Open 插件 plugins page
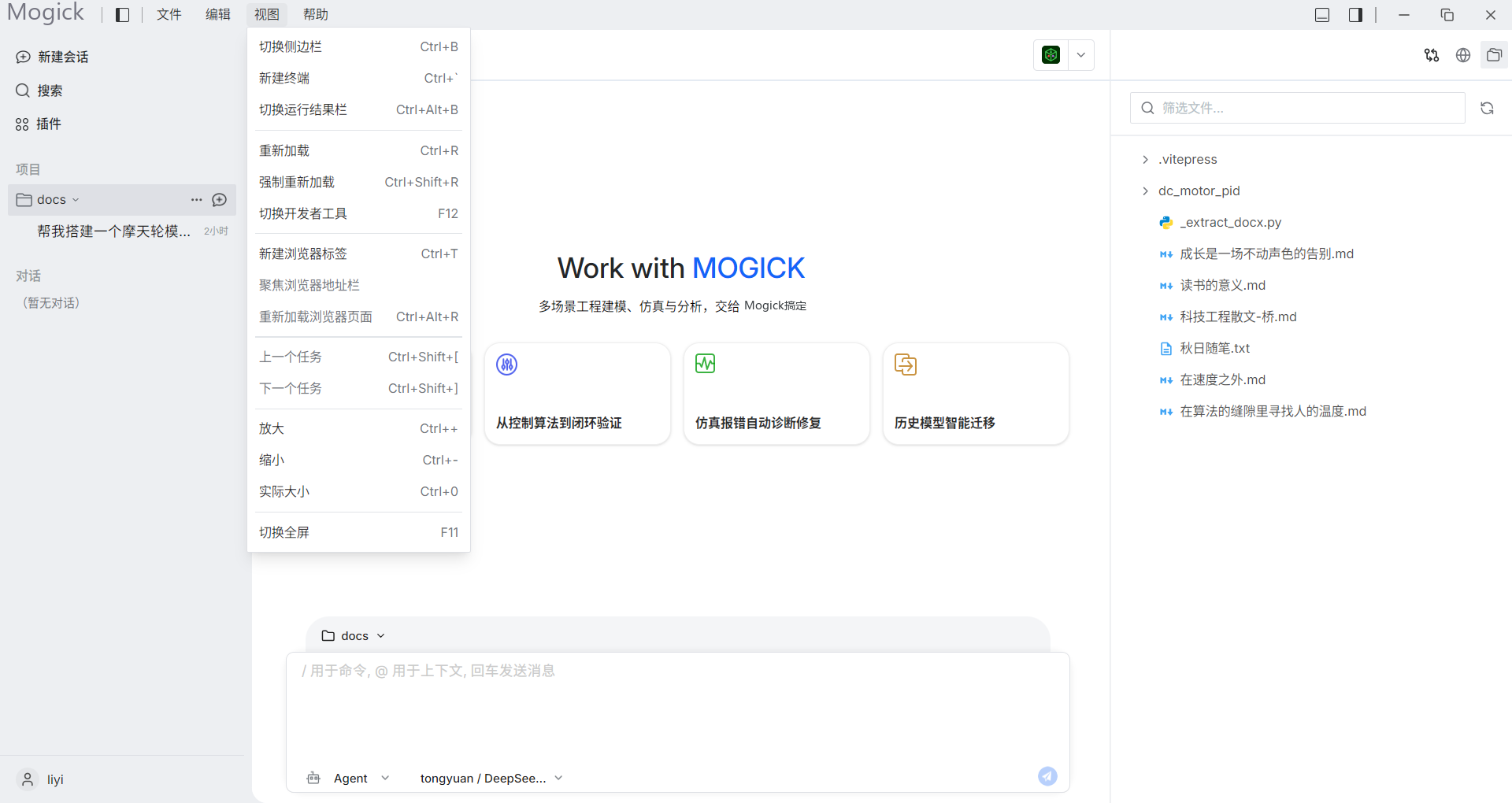Image resolution: width=1512 pixels, height=803 pixels. pyautogui.click(x=39, y=124)
